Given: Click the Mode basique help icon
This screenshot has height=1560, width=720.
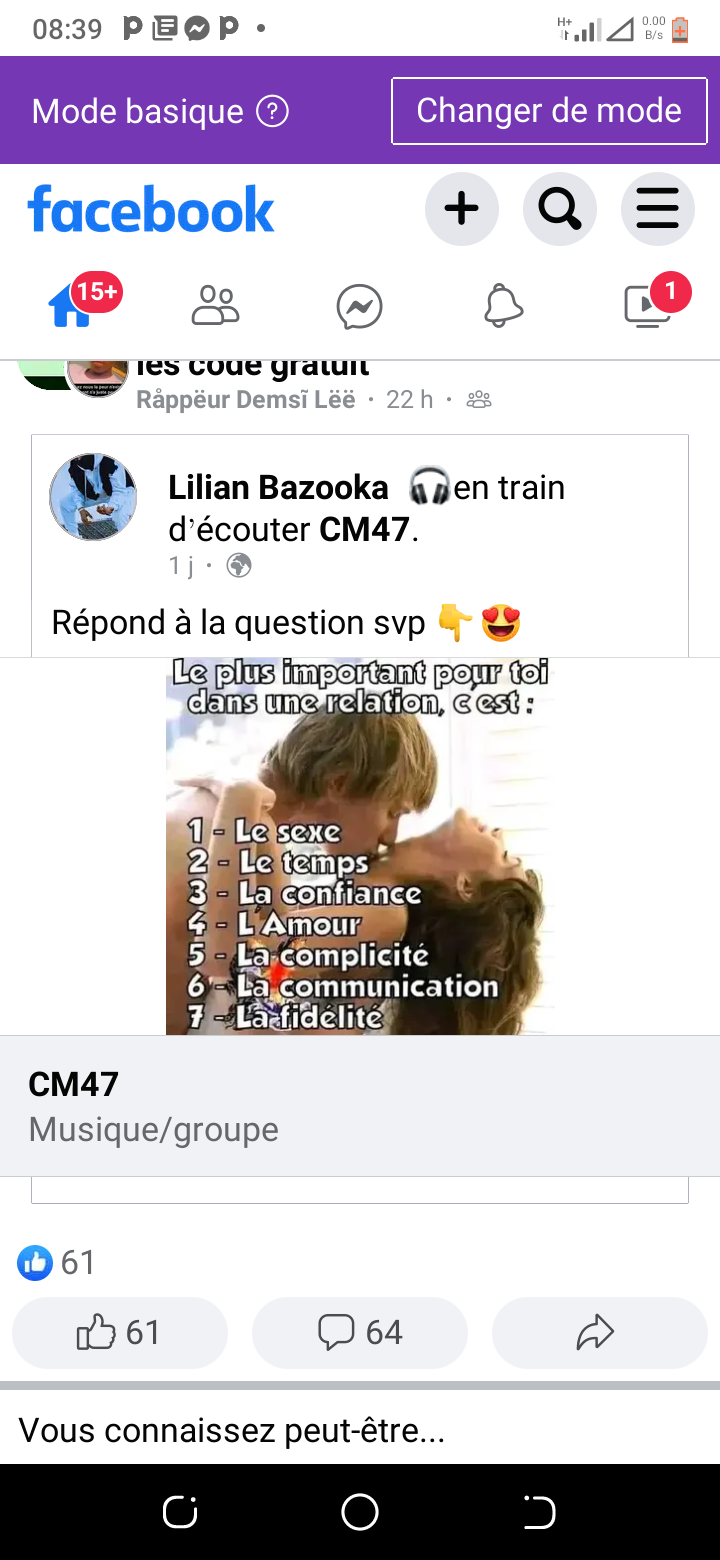Looking at the screenshot, I should tap(272, 111).
